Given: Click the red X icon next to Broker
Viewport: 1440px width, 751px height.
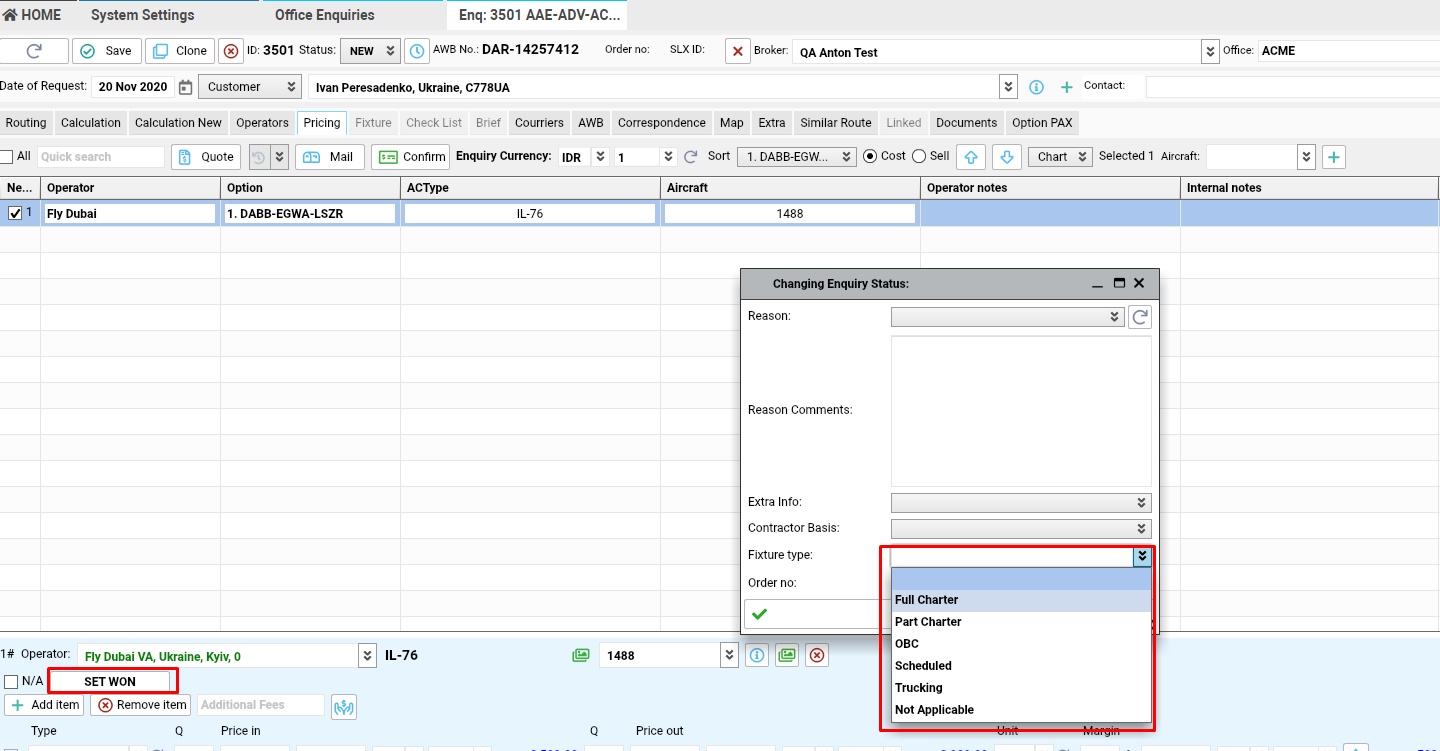Looking at the screenshot, I should [x=737, y=51].
